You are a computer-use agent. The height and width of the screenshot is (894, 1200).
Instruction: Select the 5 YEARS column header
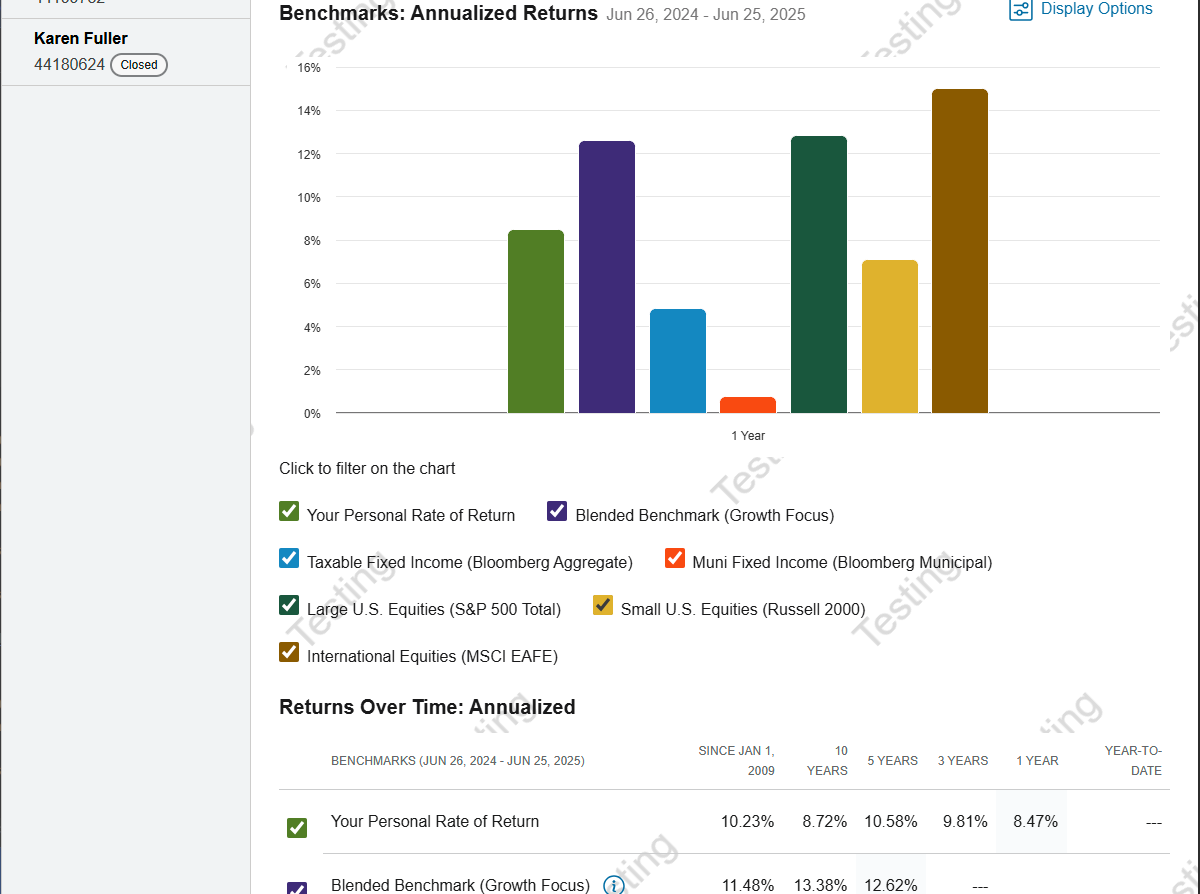(x=892, y=761)
